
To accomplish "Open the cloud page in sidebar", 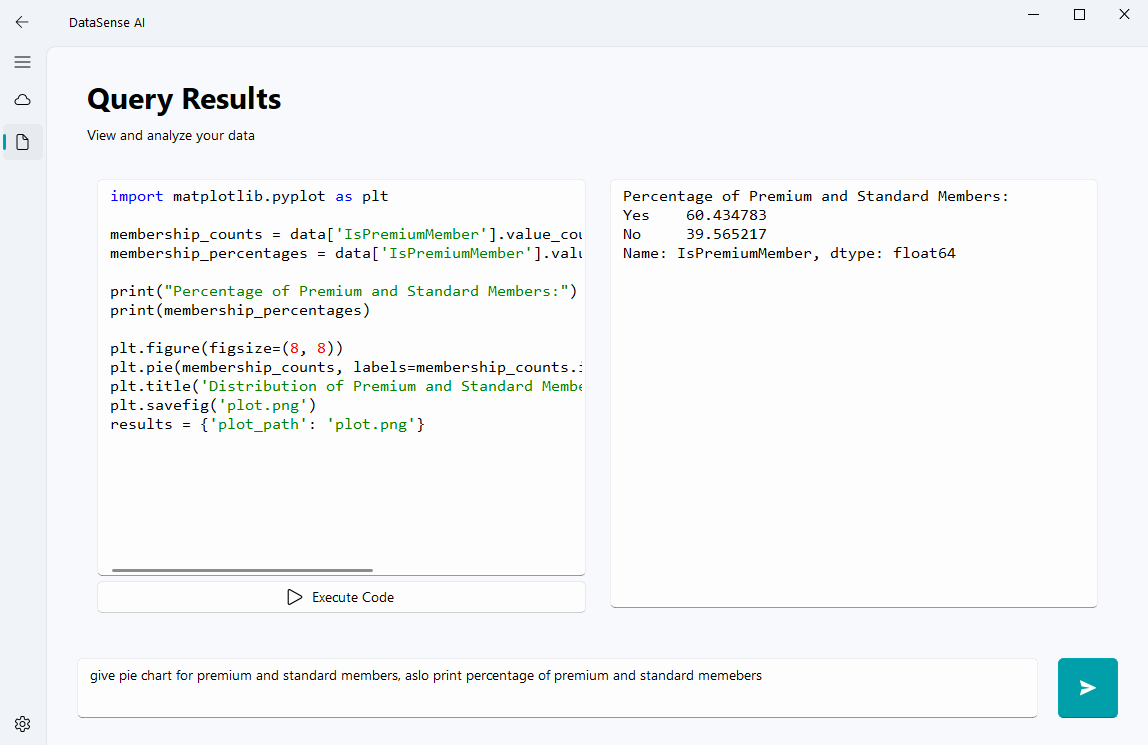I will [x=22, y=100].
